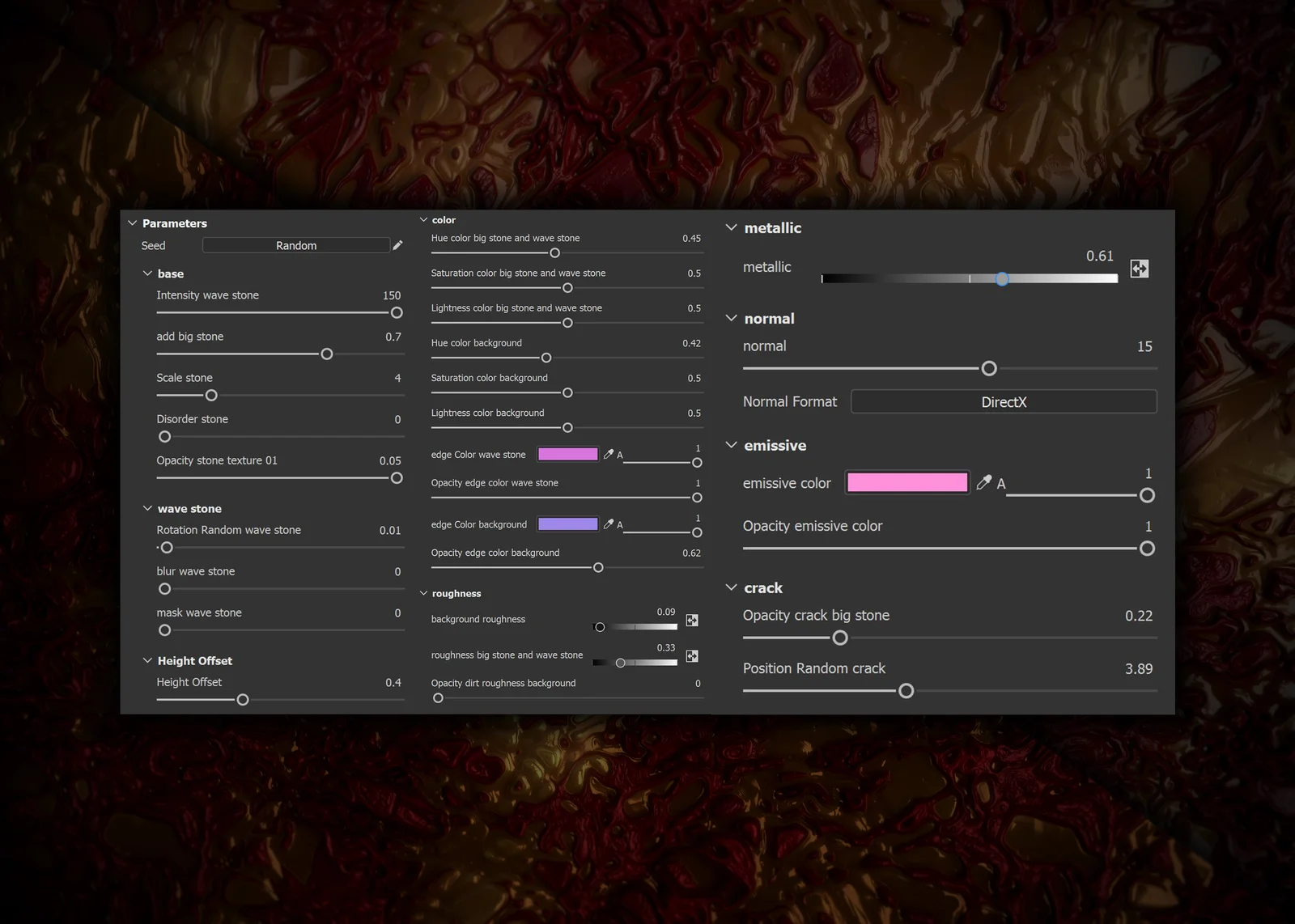The width and height of the screenshot is (1295, 924).
Task: Select the eyedropper for emissive color
Action: 984,482
